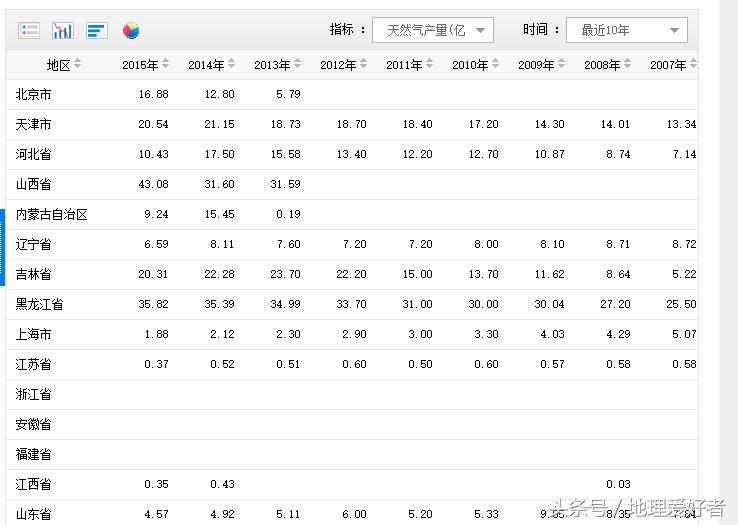
Task: Select the 辽宁省 row label
Action: (x=33, y=244)
